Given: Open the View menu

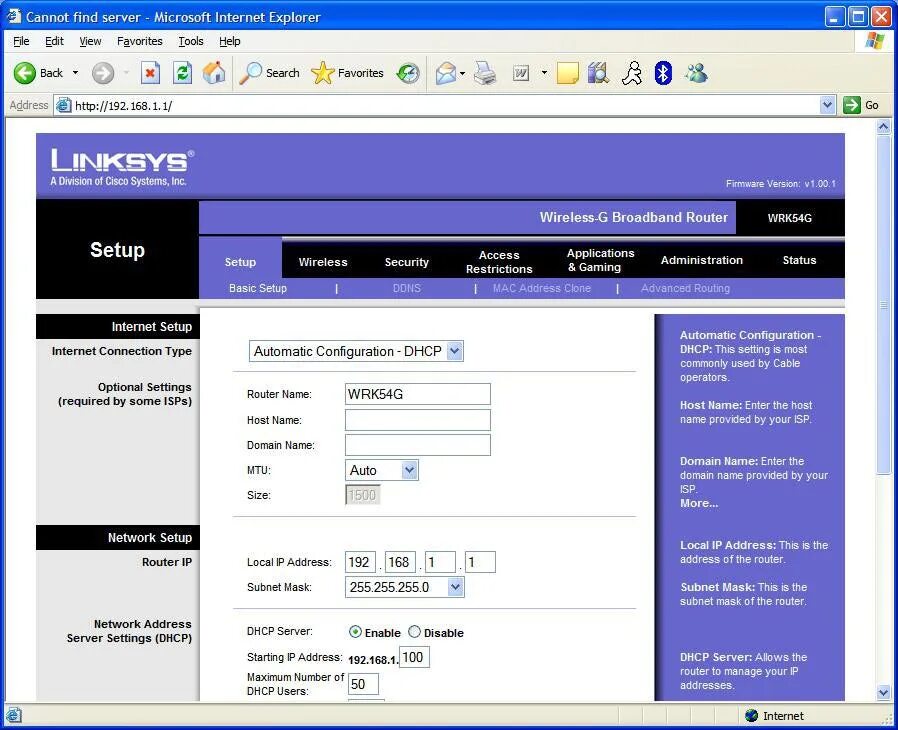Looking at the screenshot, I should (x=90, y=41).
